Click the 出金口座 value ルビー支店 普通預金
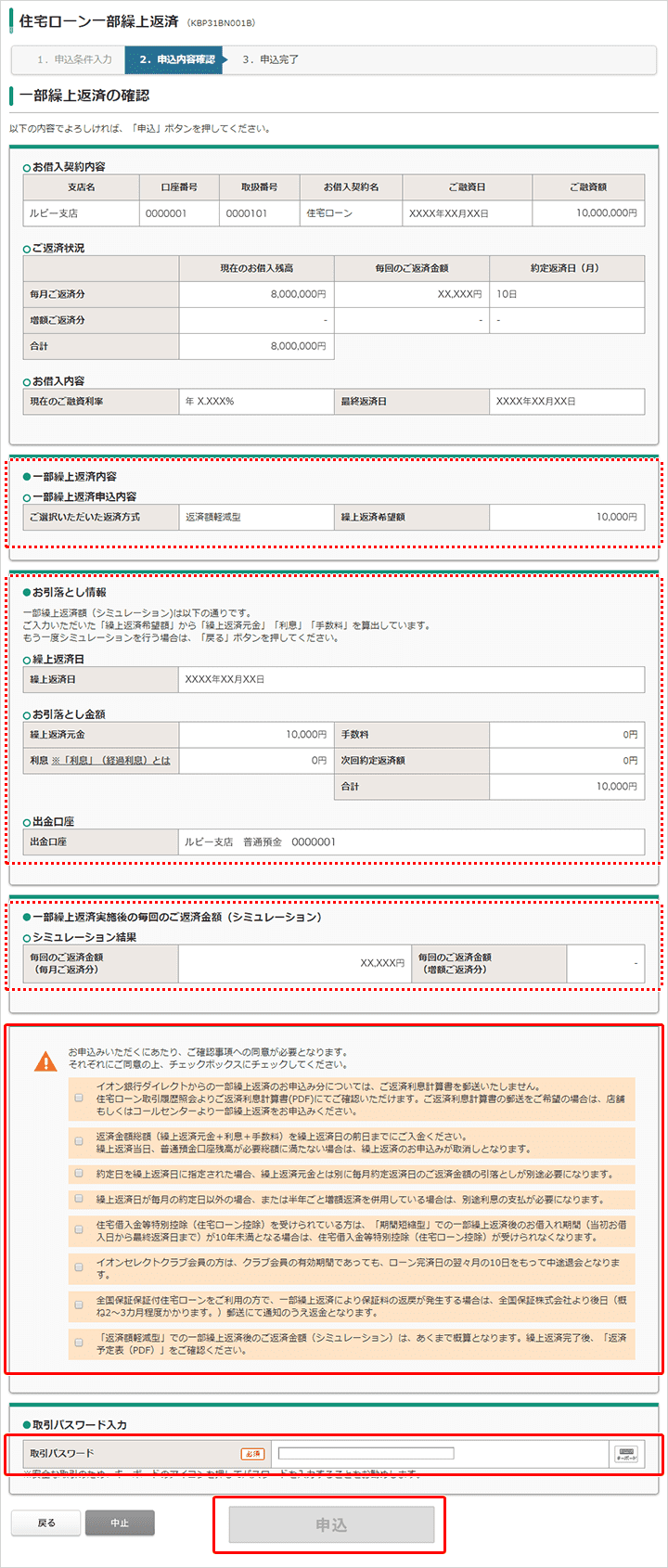668x1568 pixels. click(x=412, y=842)
